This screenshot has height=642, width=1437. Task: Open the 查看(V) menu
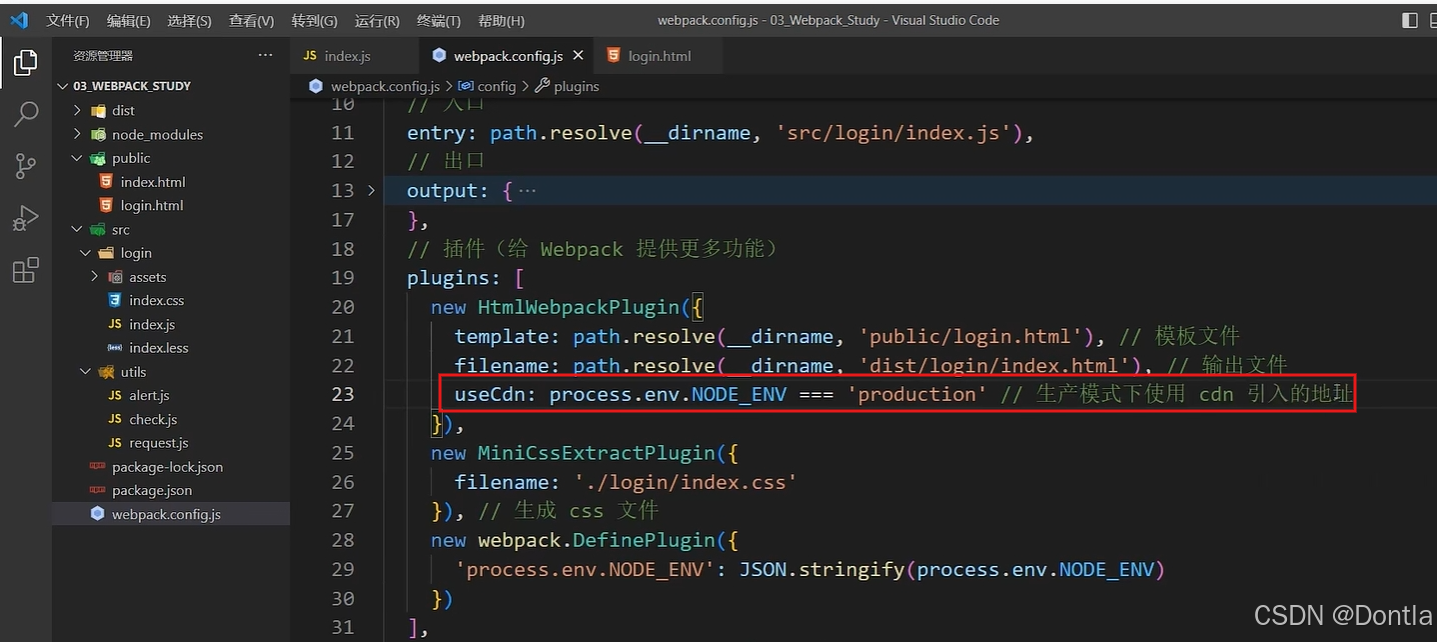[x=251, y=20]
